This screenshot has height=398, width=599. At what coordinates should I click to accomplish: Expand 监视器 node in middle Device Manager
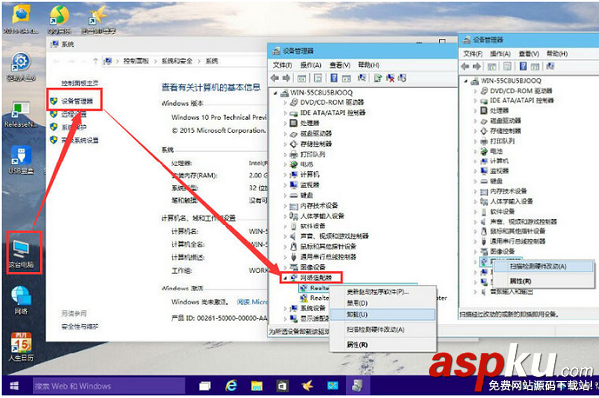[285, 185]
